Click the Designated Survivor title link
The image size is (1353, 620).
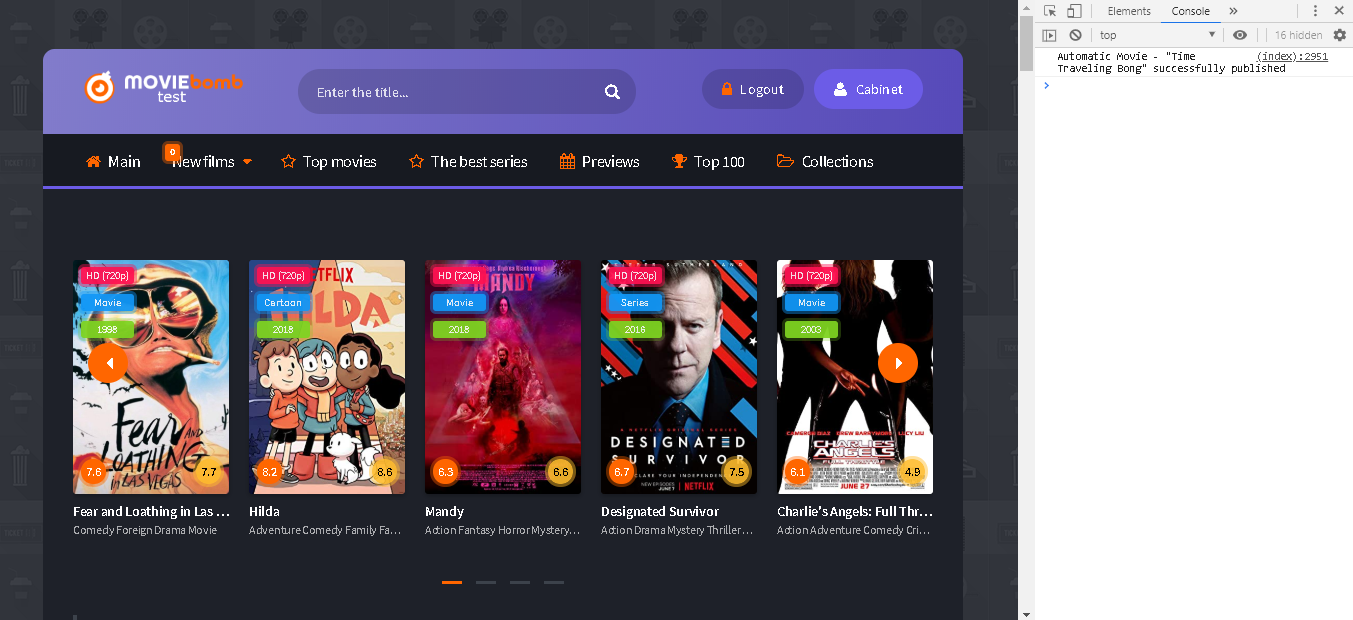[x=660, y=511]
